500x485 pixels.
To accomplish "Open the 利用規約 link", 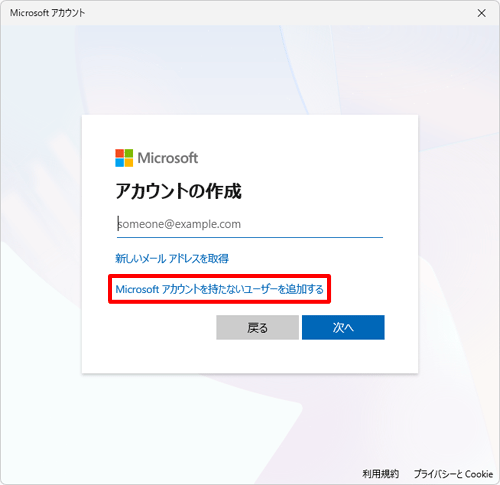I will (380, 474).
